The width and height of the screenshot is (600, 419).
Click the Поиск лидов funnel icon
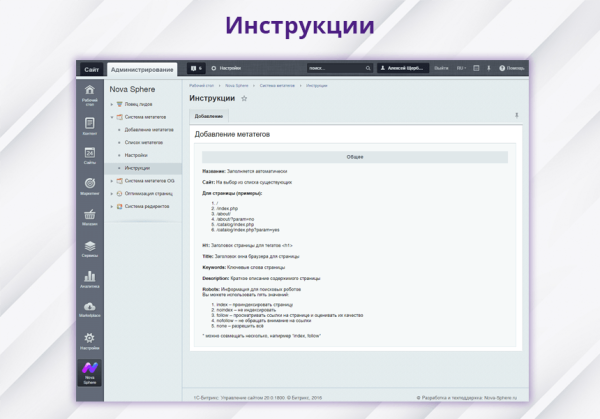pos(119,104)
